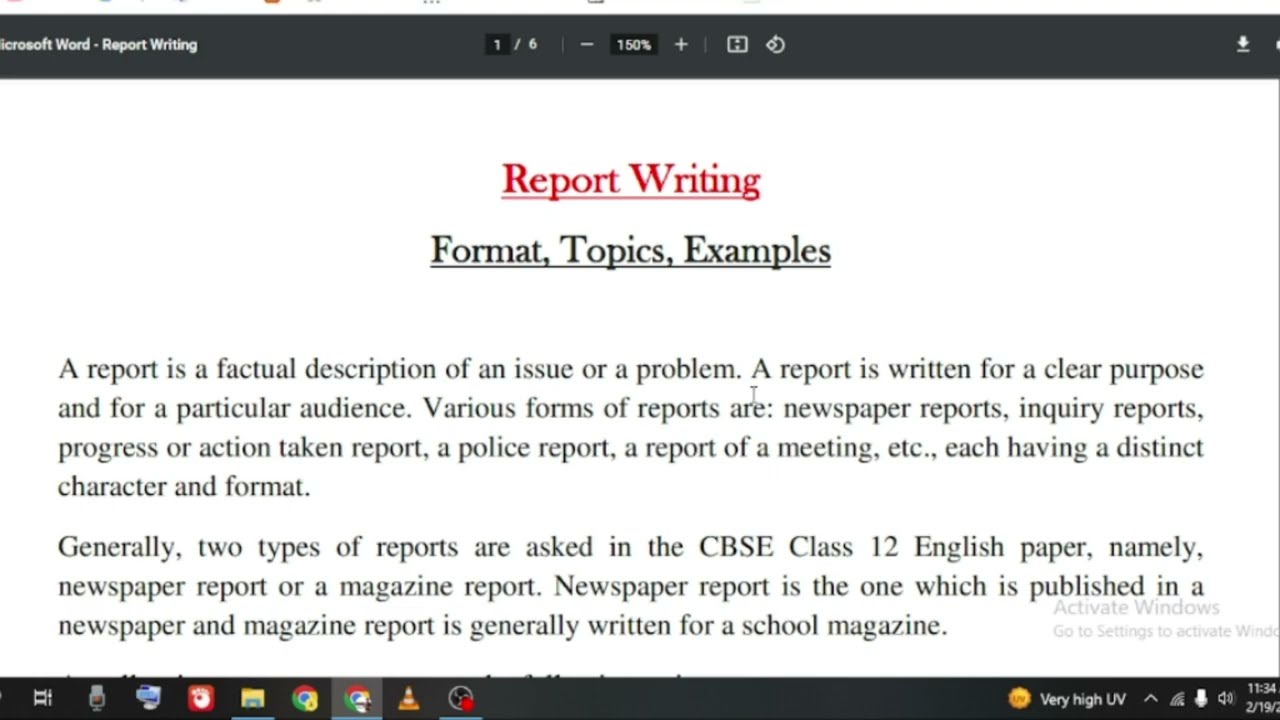Viewport: 1280px width, 720px height.
Task: Click the 'Format, Topics, Examples' subheading
Action: tap(631, 250)
